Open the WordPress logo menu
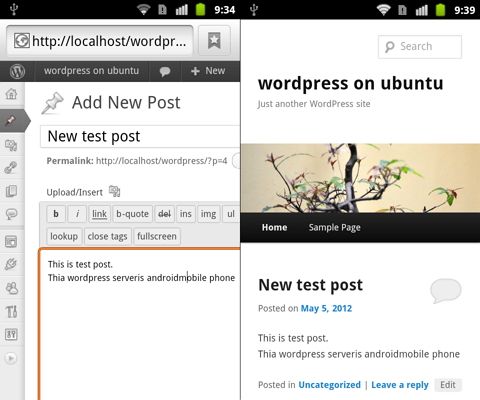The width and height of the screenshot is (480, 400). [17, 71]
